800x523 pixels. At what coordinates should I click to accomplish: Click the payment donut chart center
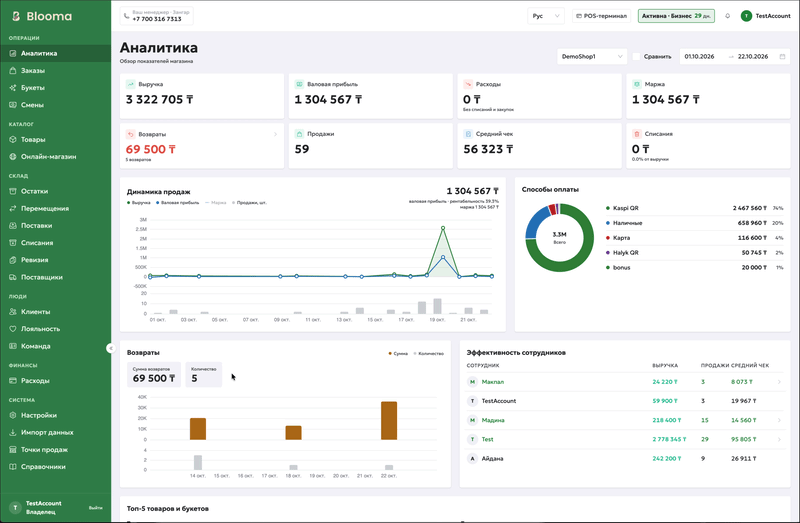(560, 237)
